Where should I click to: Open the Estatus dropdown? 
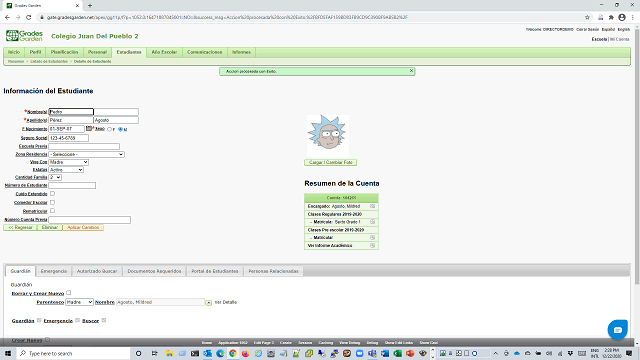(66, 170)
